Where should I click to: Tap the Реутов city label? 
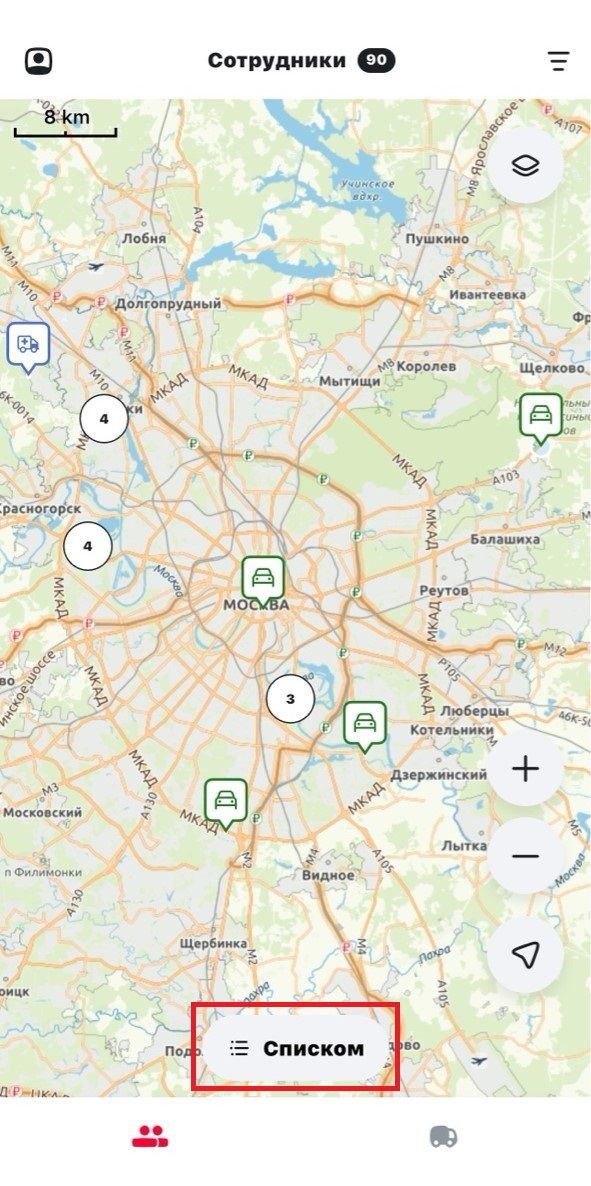click(443, 590)
